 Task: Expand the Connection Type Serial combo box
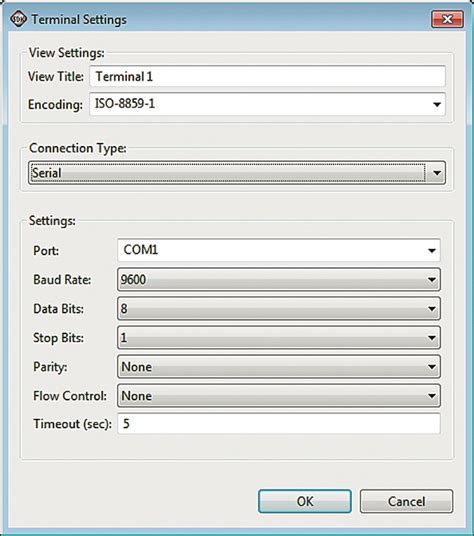(x=237, y=173)
